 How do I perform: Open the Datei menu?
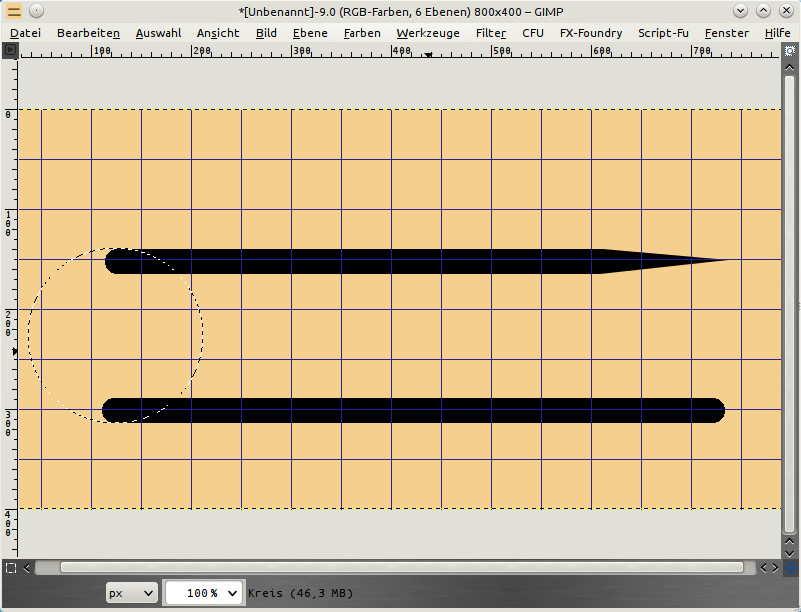click(x=25, y=33)
